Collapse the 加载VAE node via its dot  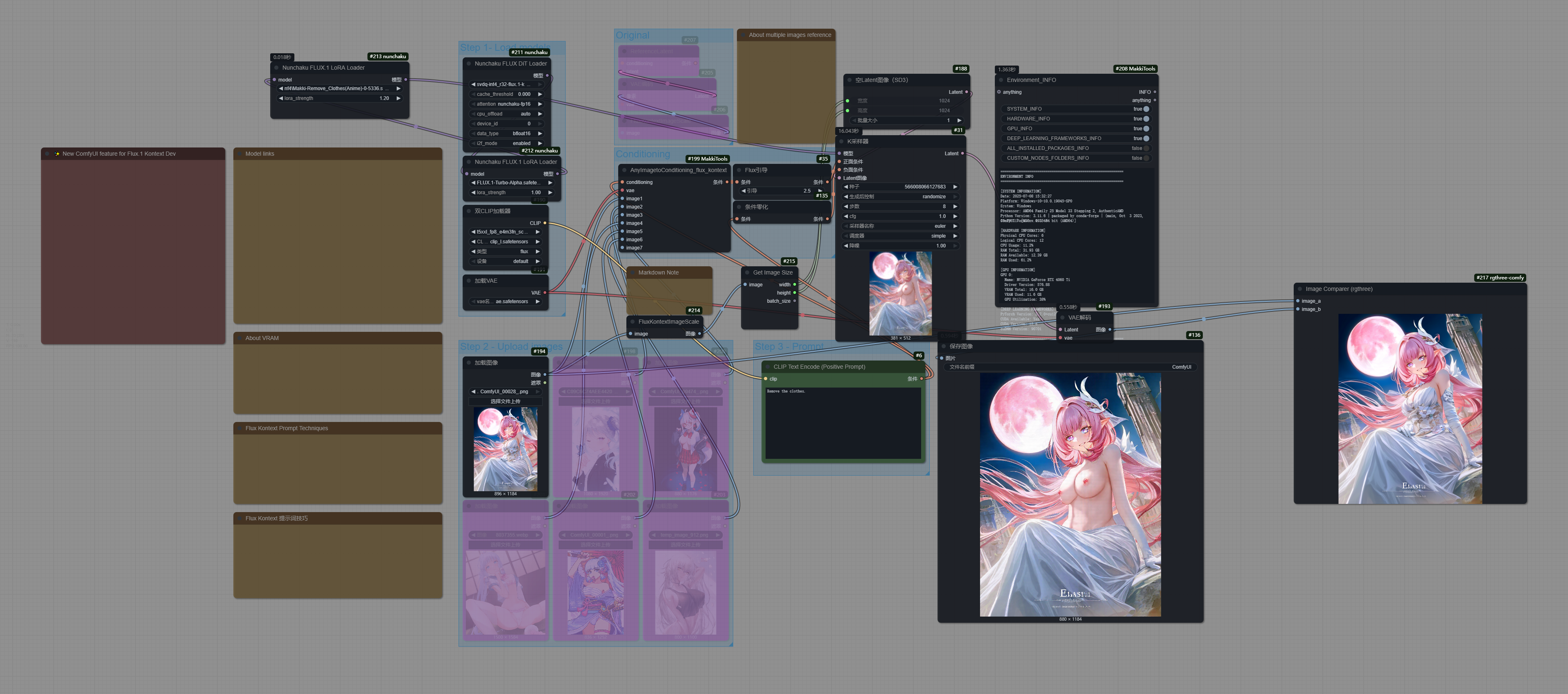pyautogui.click(x=469, y=281)
